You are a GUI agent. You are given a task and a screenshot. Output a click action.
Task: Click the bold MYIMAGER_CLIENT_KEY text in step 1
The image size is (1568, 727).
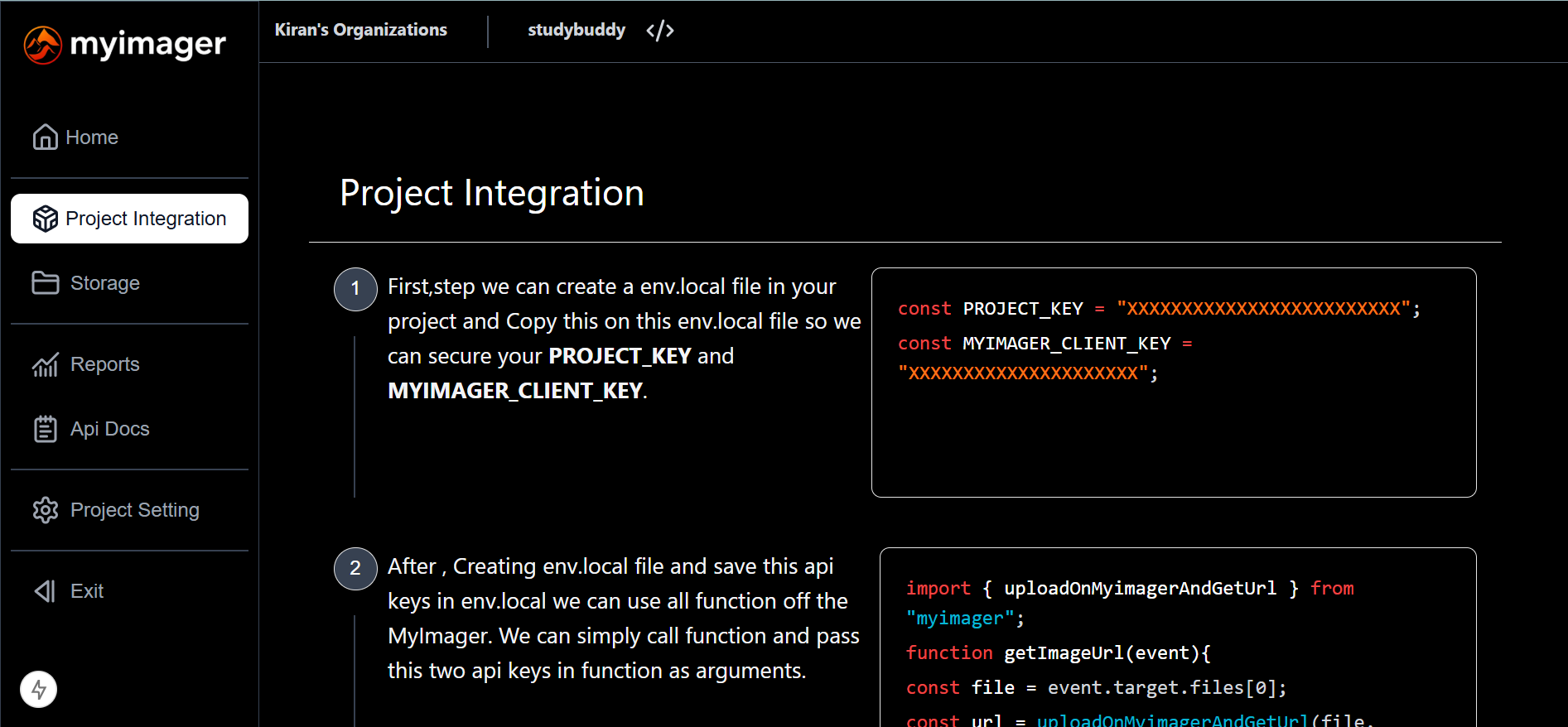coord(515,391)
